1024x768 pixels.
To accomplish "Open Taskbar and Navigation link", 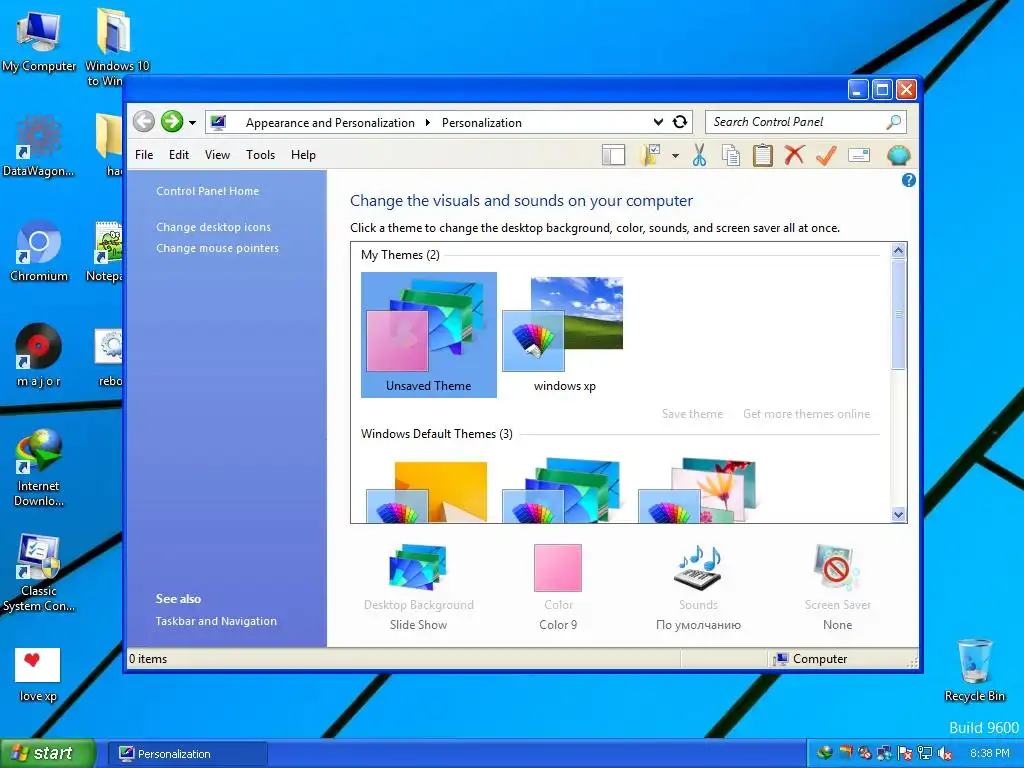I will click(x=216, y=621).
